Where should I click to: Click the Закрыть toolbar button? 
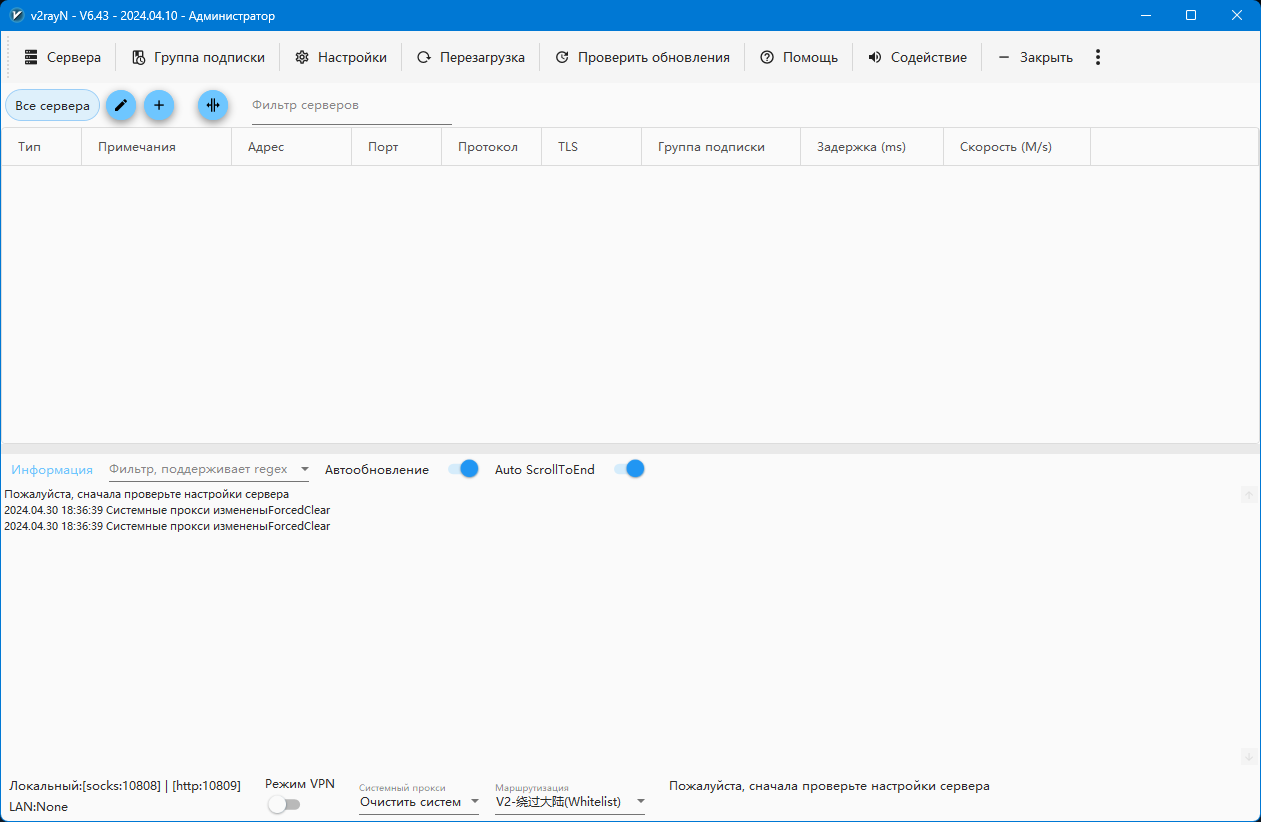tap(1034, 57)
